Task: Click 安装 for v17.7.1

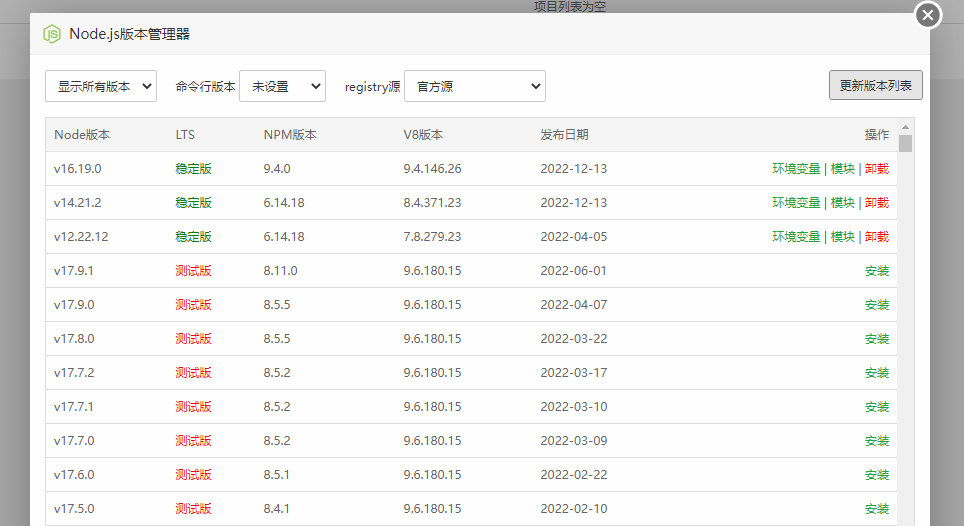Action: tap(877, 406)
